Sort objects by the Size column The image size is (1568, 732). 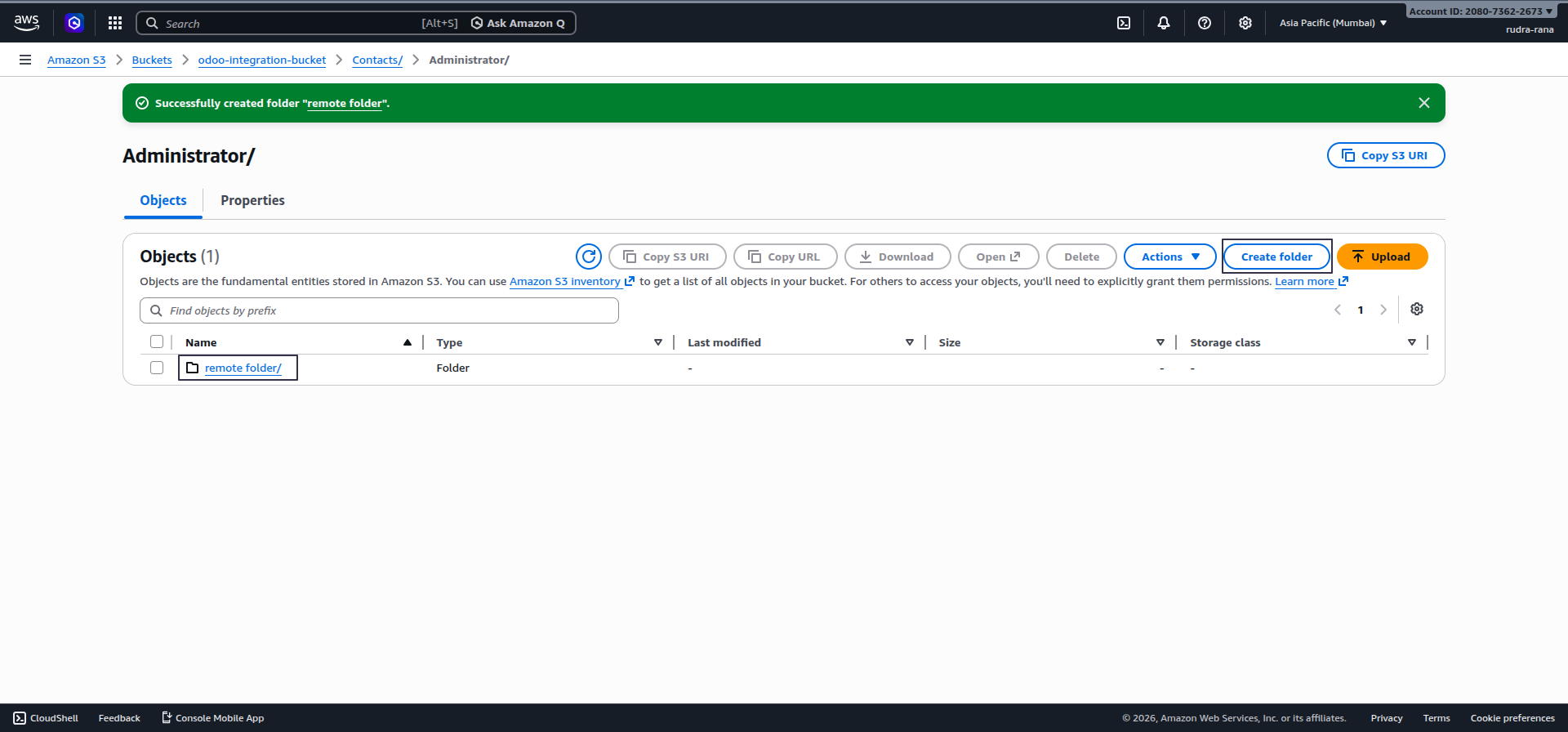(1160, 342)
